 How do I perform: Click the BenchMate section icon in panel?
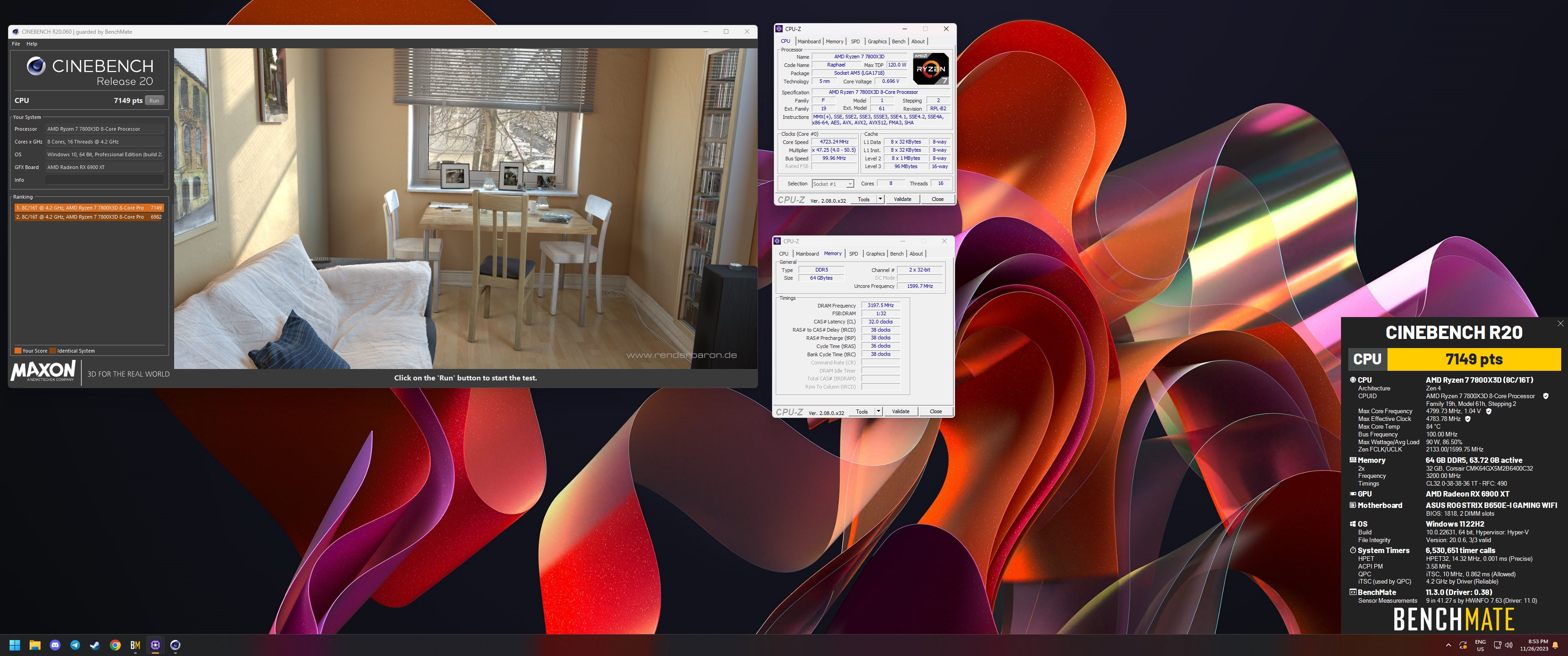[1352, 591]
